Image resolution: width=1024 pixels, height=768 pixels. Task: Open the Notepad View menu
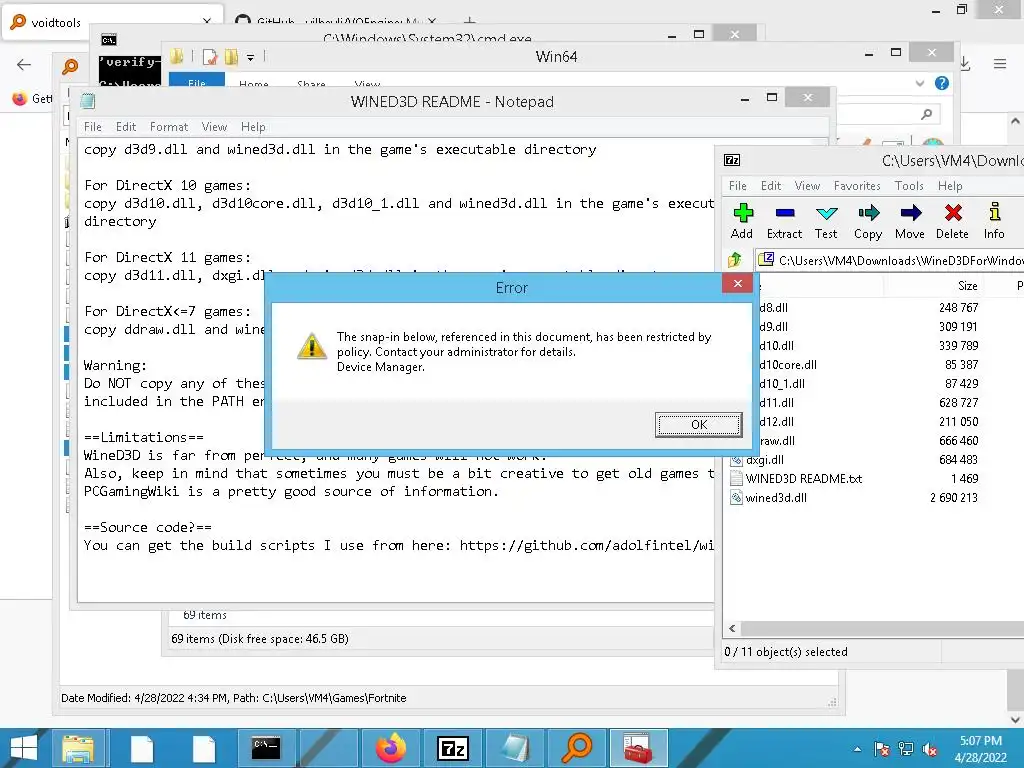214,127
